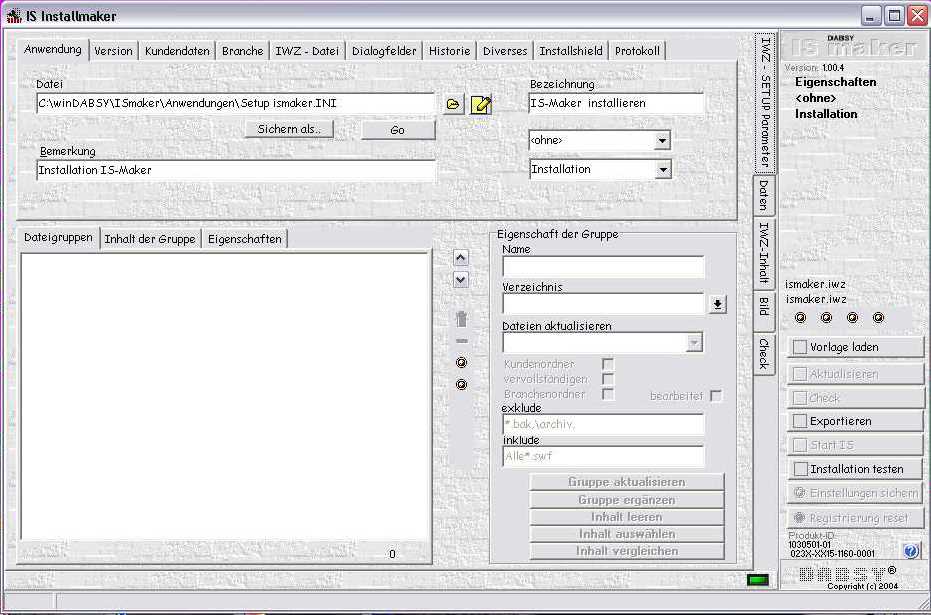The height and width of the screenshot is (615, 931).
Task: Switch to the Kundendaten tab
Action: click(177, 51)
